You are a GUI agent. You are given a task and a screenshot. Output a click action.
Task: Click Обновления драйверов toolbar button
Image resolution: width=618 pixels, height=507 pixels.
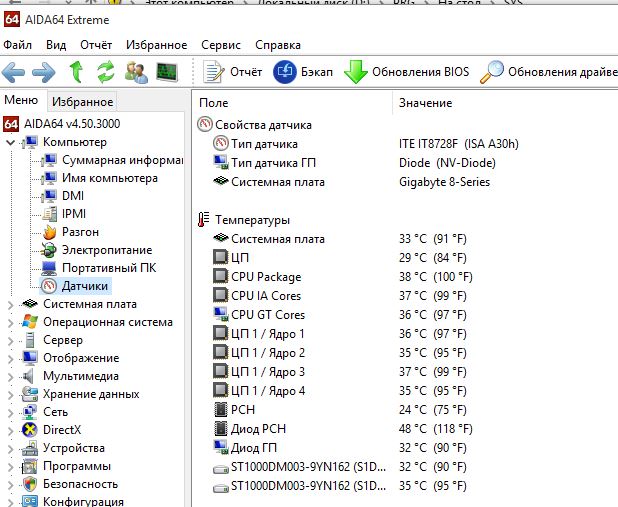tap(549, 72)
